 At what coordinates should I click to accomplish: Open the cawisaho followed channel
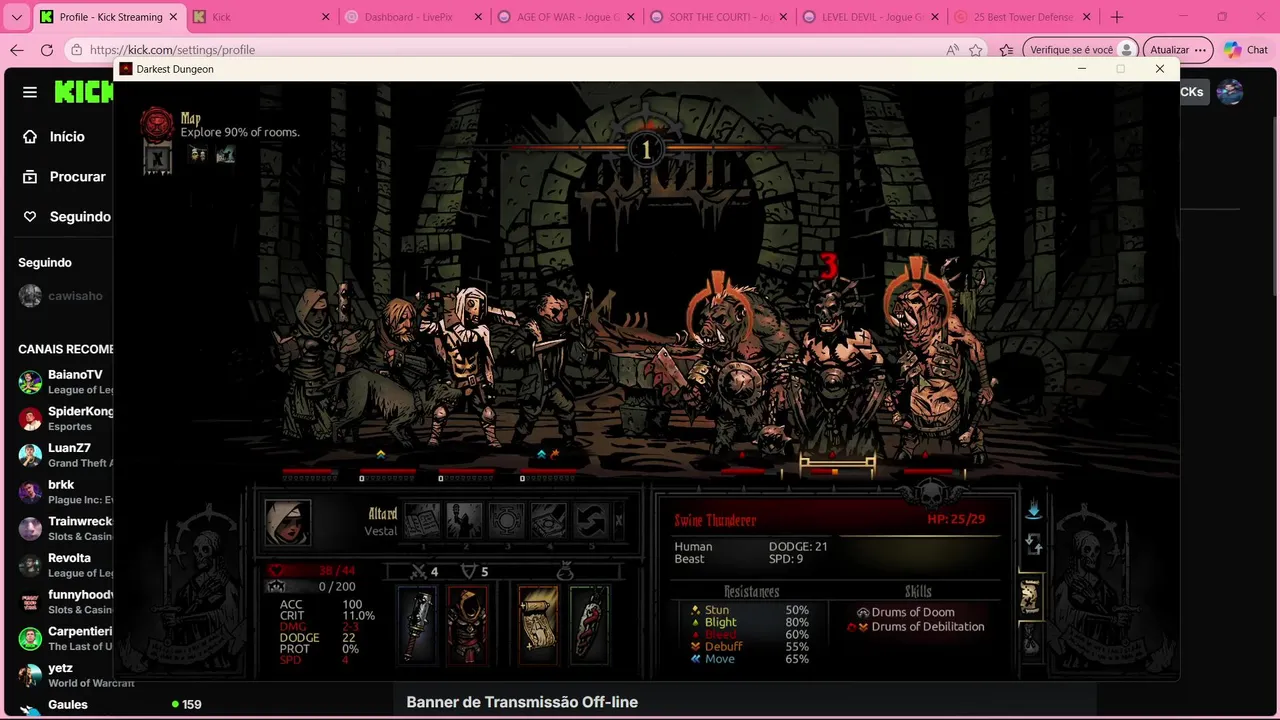[x=62, y=296]
